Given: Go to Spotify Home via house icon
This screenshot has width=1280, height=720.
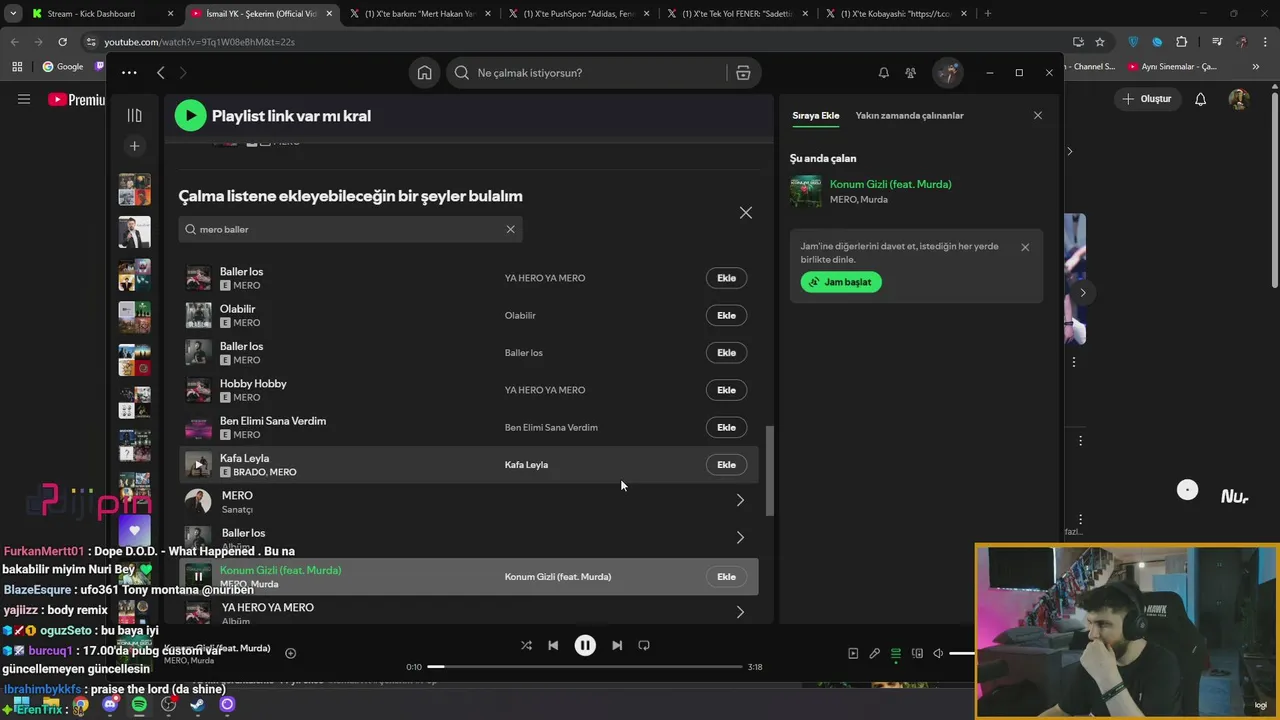Looking at the screenshot, I should click(x=425, y=73).
